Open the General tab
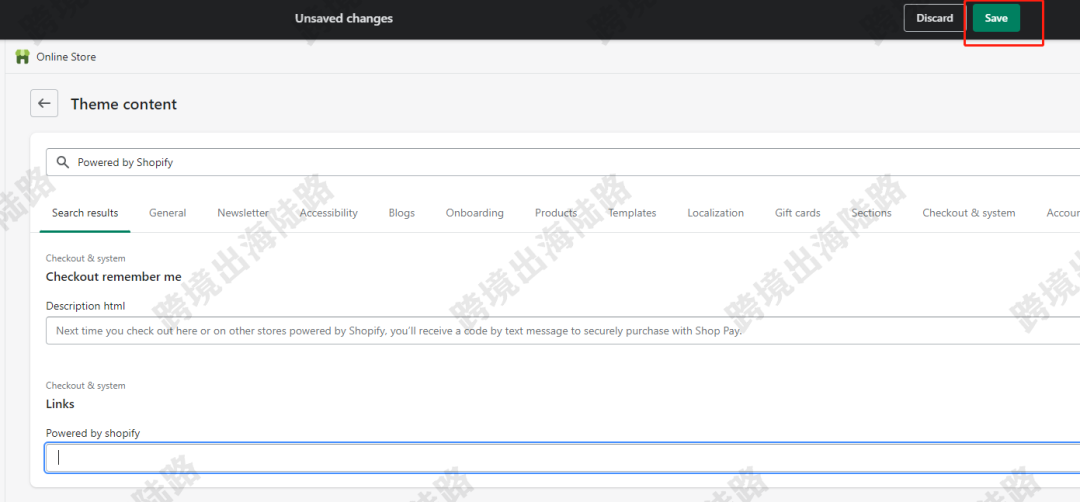Image resolution: width=1080 pixels, height=502 pixels. pyautogui.click(x=167, y=213)
